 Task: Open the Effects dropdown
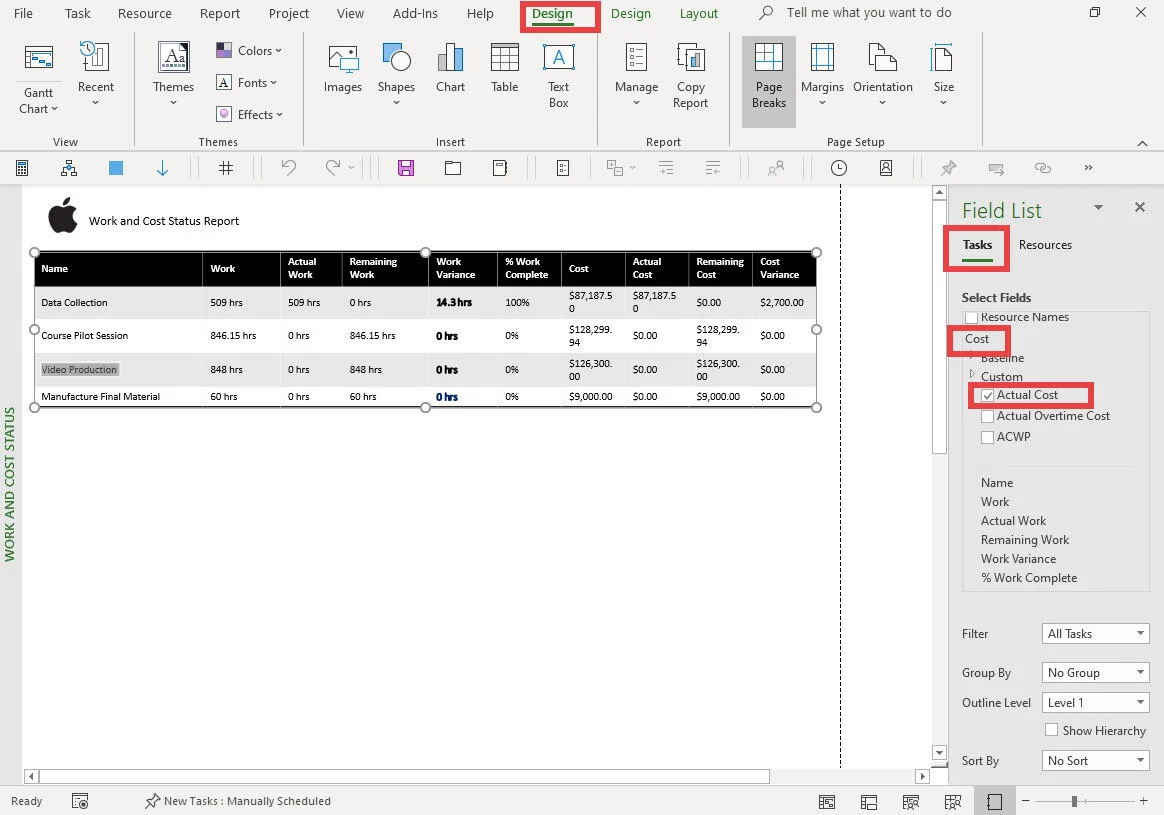coord(249,114)
